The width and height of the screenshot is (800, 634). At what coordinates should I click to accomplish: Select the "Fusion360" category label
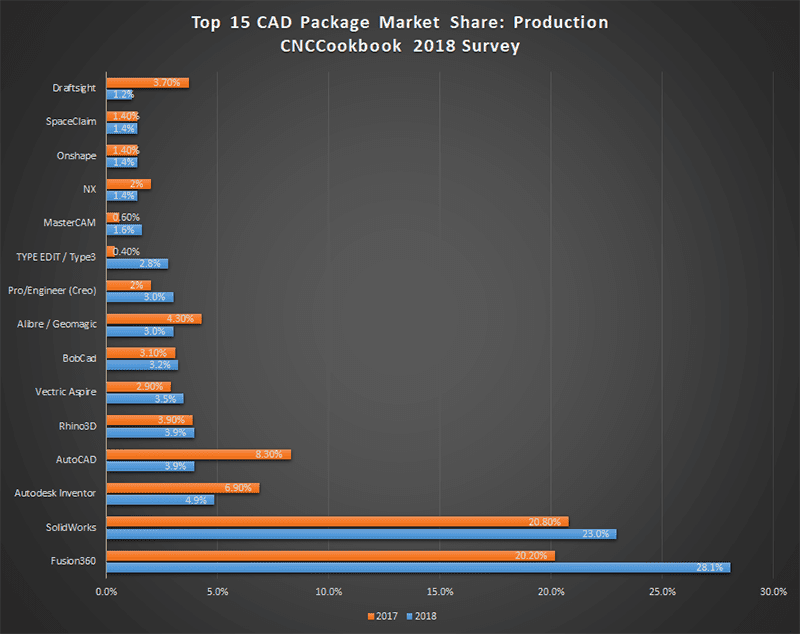(x=73, y=561)
